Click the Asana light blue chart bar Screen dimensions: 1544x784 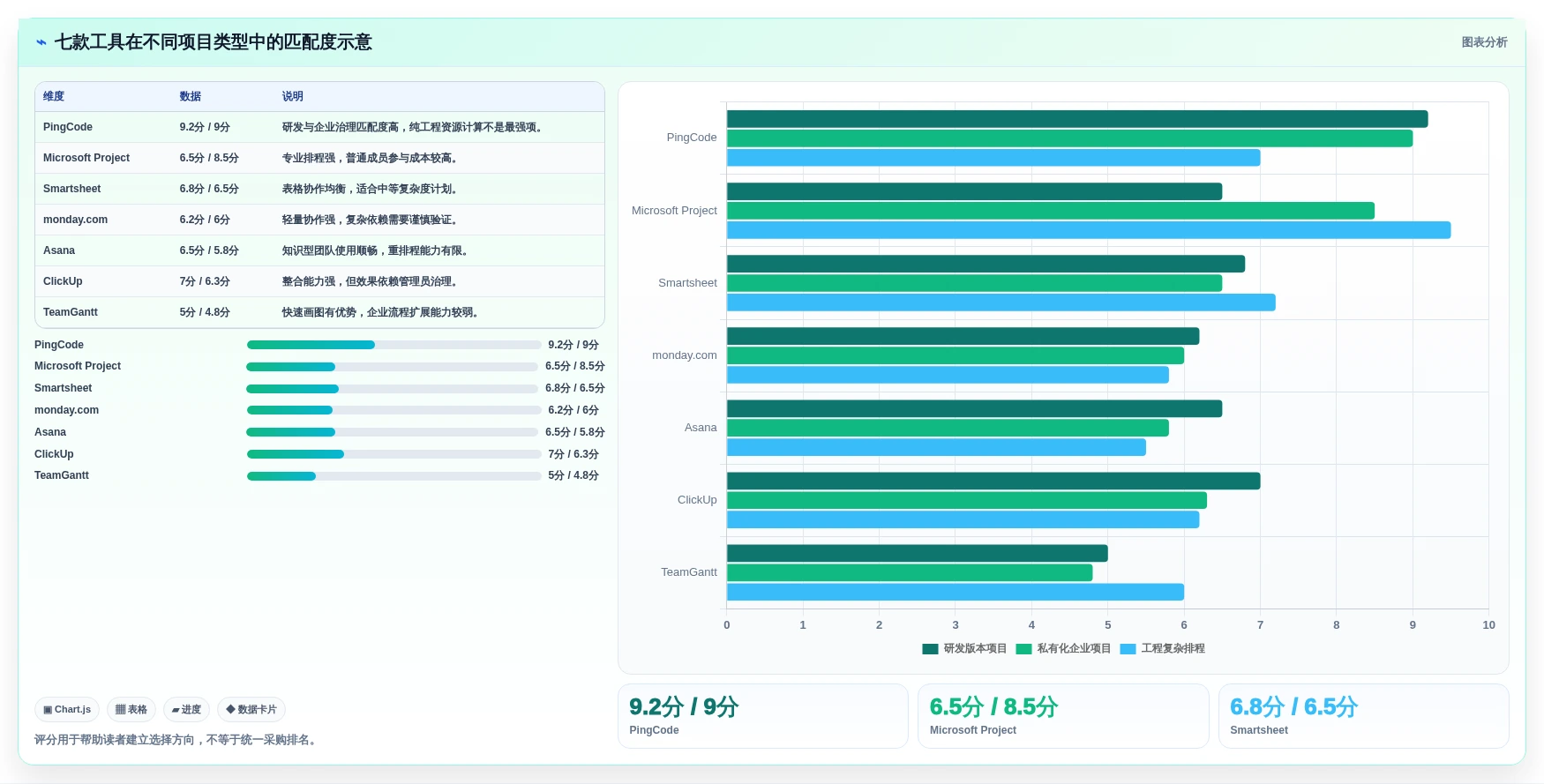point(936,447)
